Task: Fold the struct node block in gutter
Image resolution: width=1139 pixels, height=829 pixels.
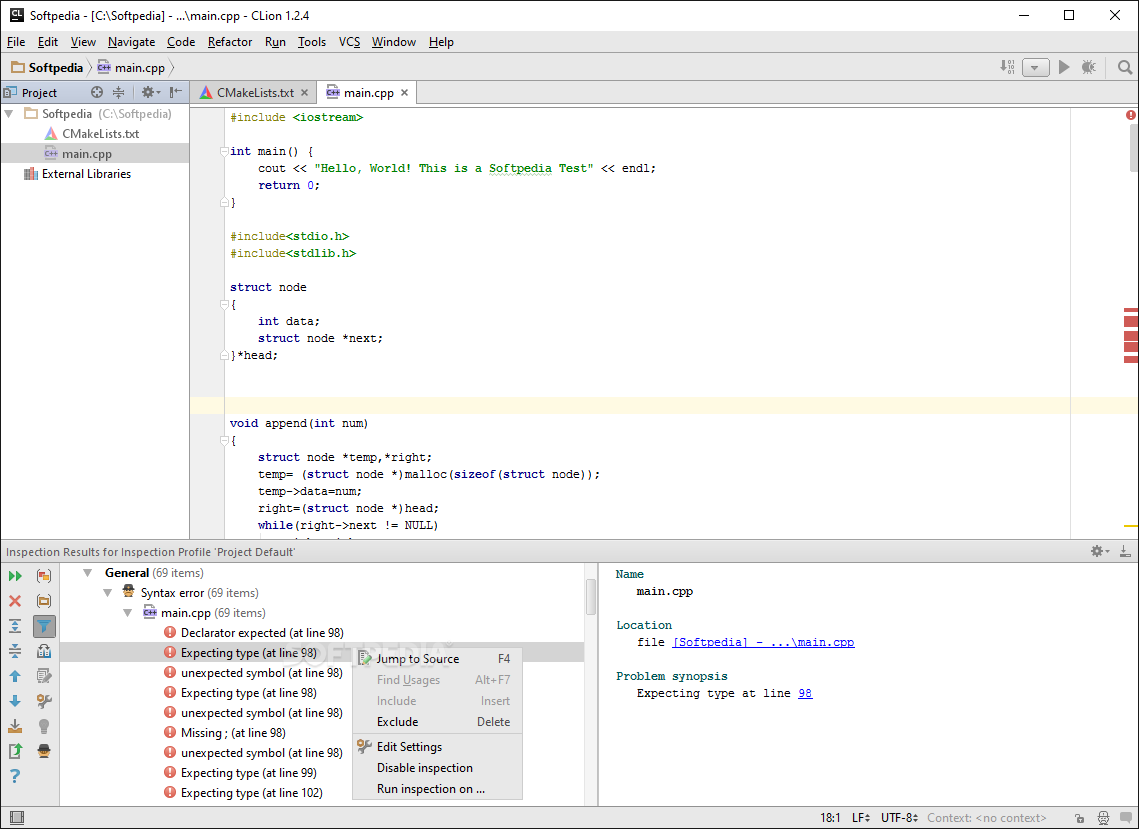Action: (224, 305)
